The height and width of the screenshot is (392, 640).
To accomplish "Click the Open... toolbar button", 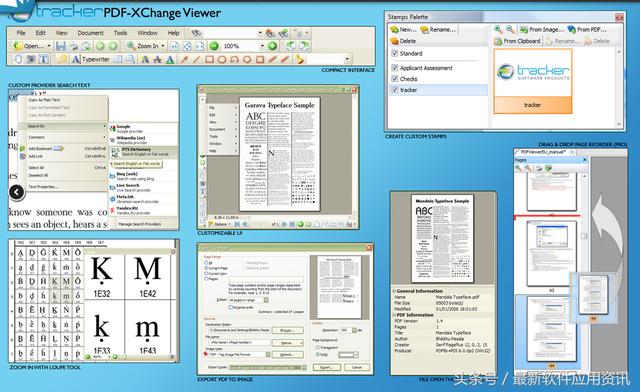I will click(29, 46).
